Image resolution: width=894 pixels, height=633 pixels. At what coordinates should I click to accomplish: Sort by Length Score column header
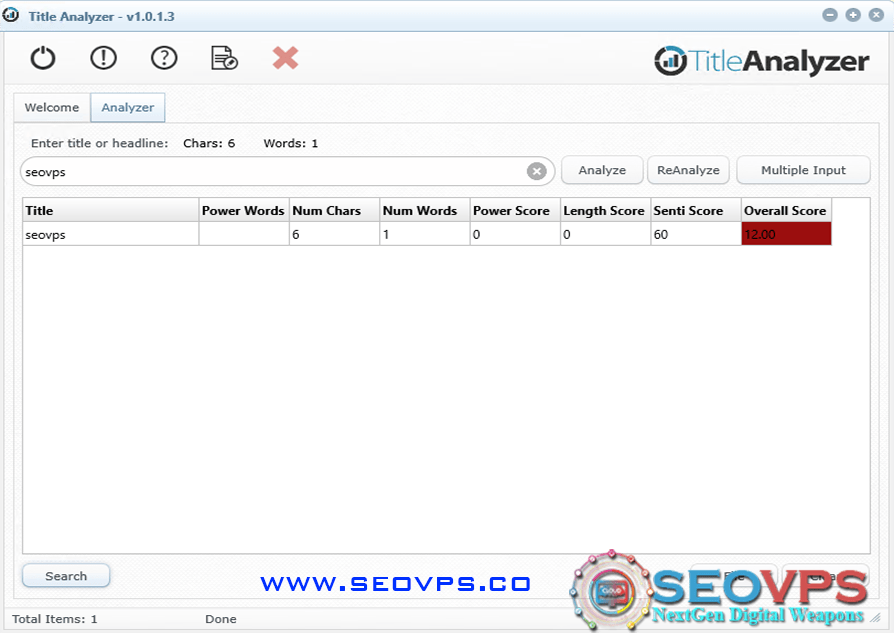click(605, 210)
